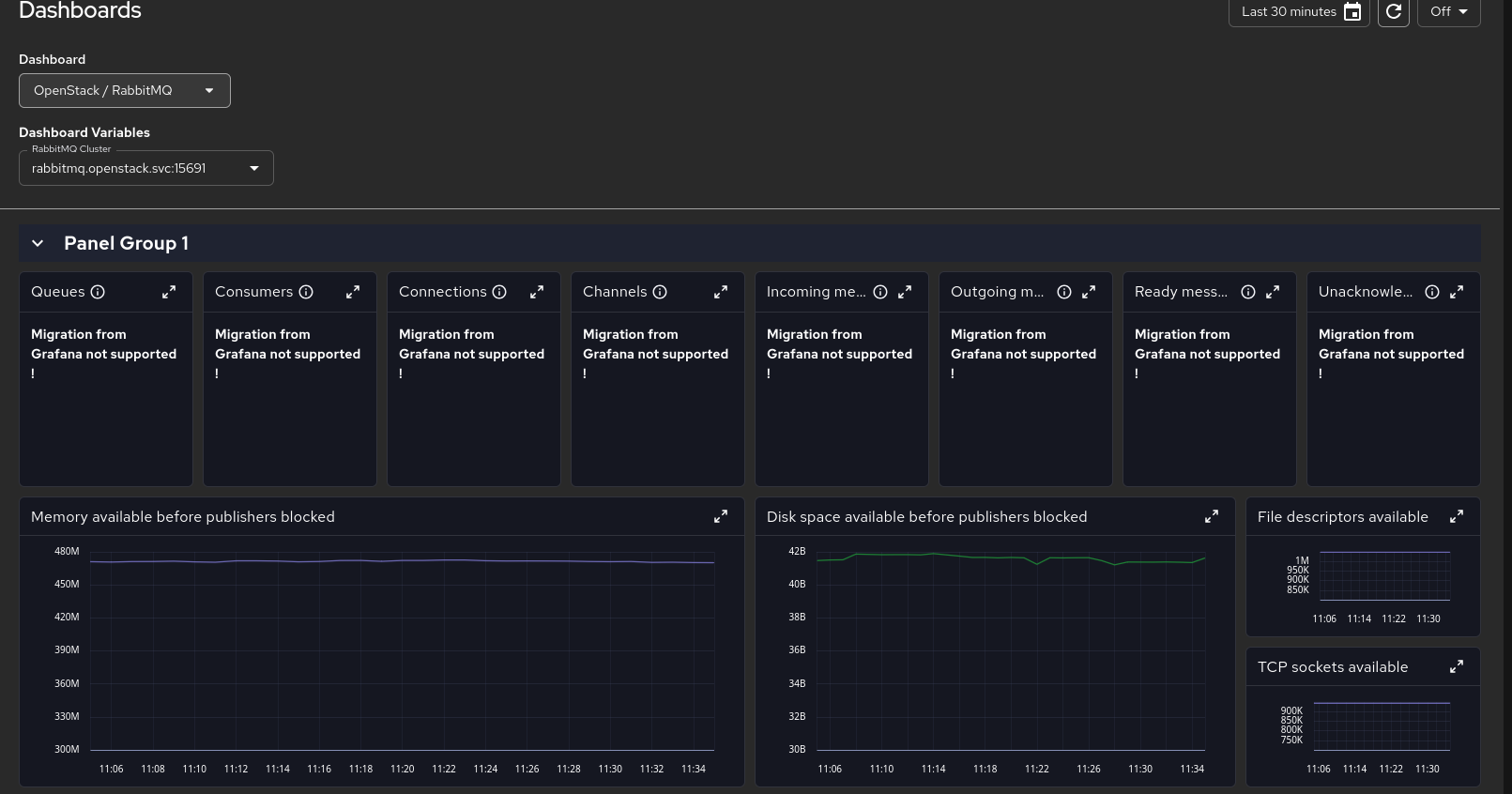The width and height of the screenshot is (1512, 794).
Task: Expand the Queues panel to fullscreen
Action: click(169, 292)
